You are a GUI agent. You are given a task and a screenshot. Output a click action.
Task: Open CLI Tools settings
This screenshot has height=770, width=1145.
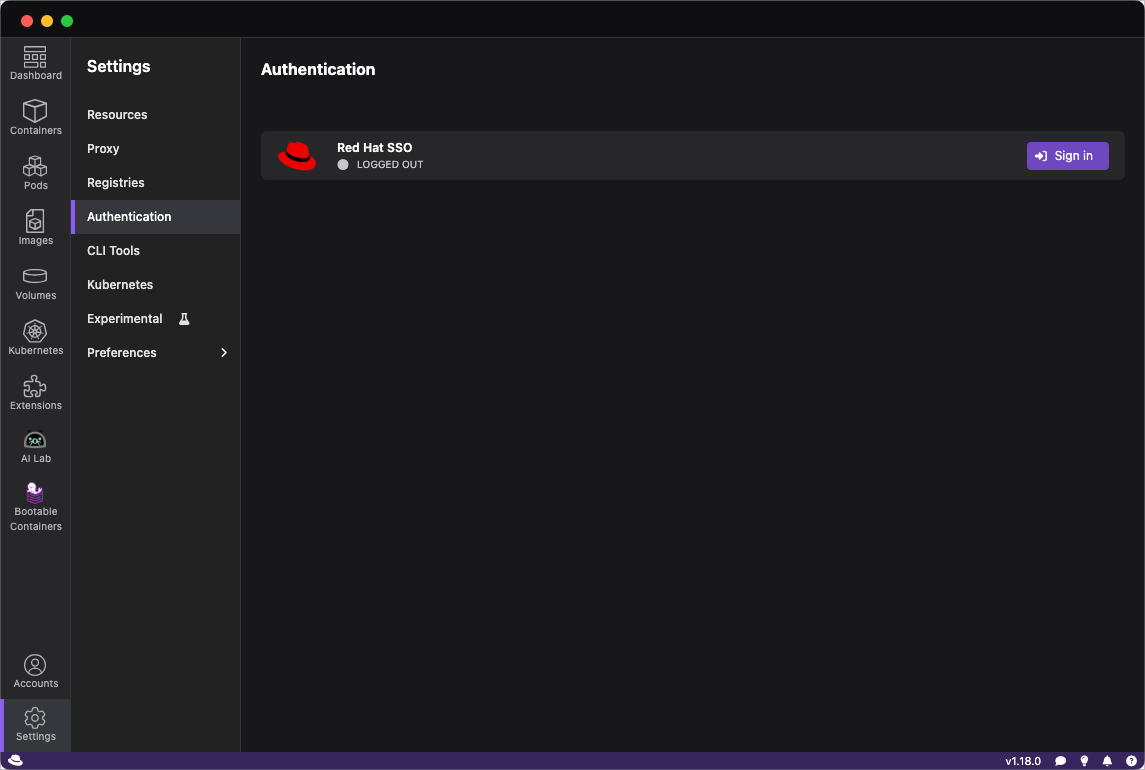(113, 251)
